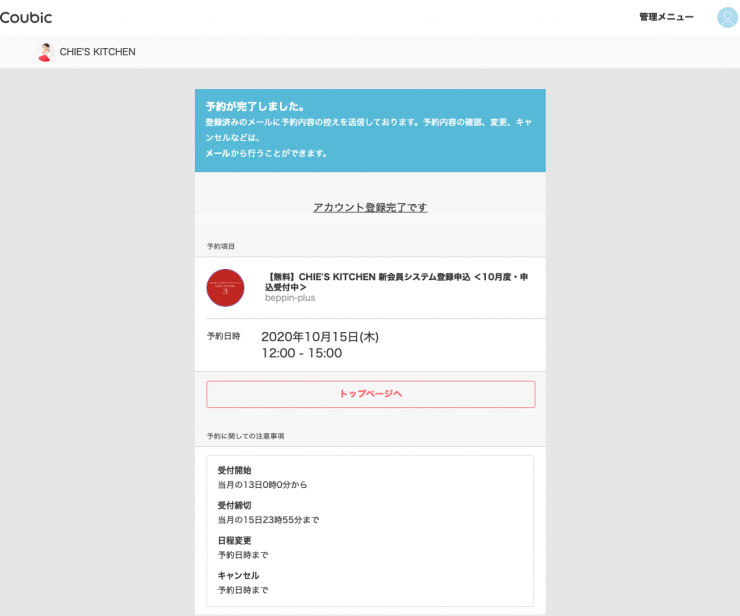Click the text 当月の13日0時0分から
The height and width of the screenshot is (616, 740).
pyautogui.click(x=262, y=485)
